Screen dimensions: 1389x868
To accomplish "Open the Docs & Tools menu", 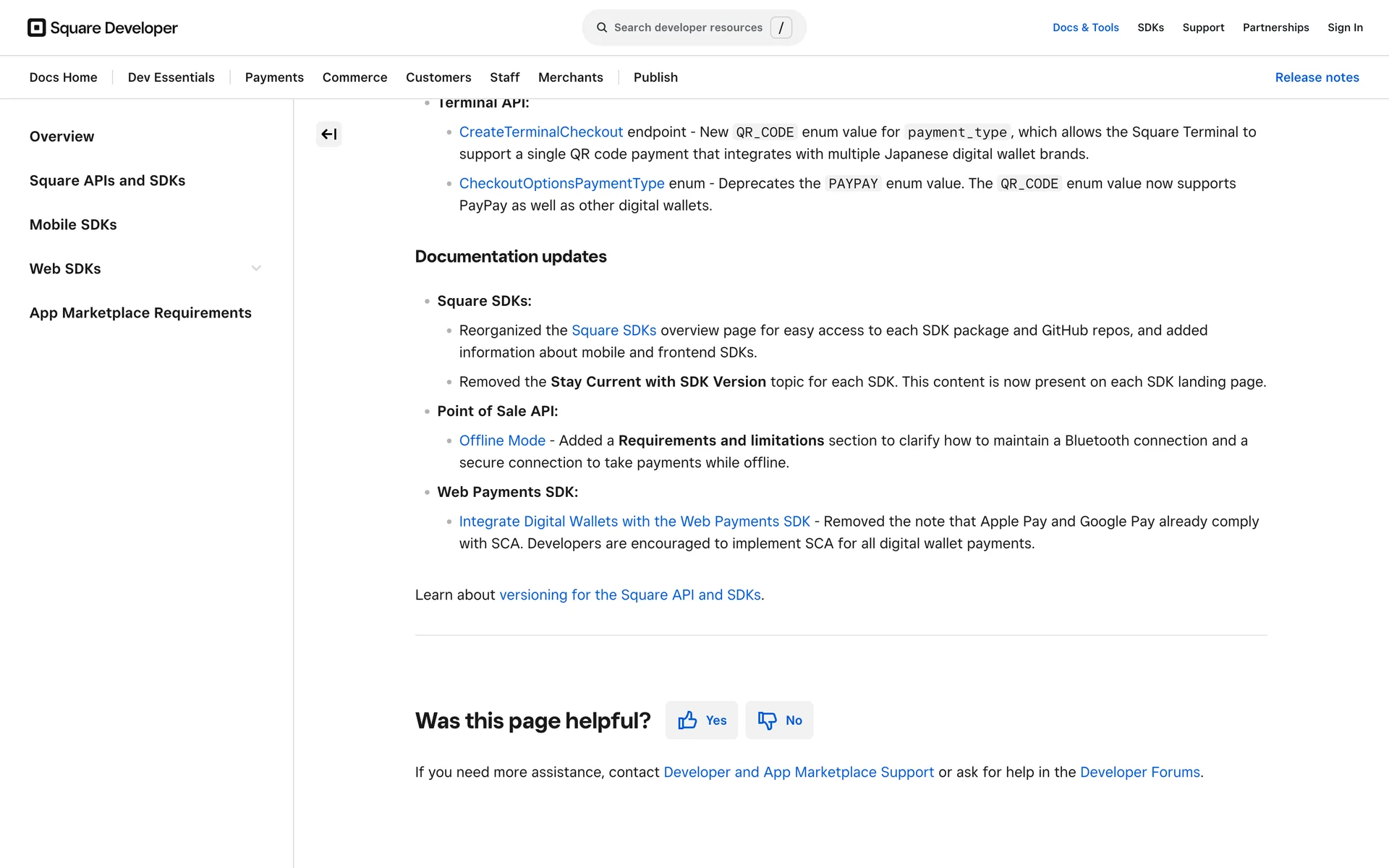I will pyautogui.click(x=1085, y=27).
